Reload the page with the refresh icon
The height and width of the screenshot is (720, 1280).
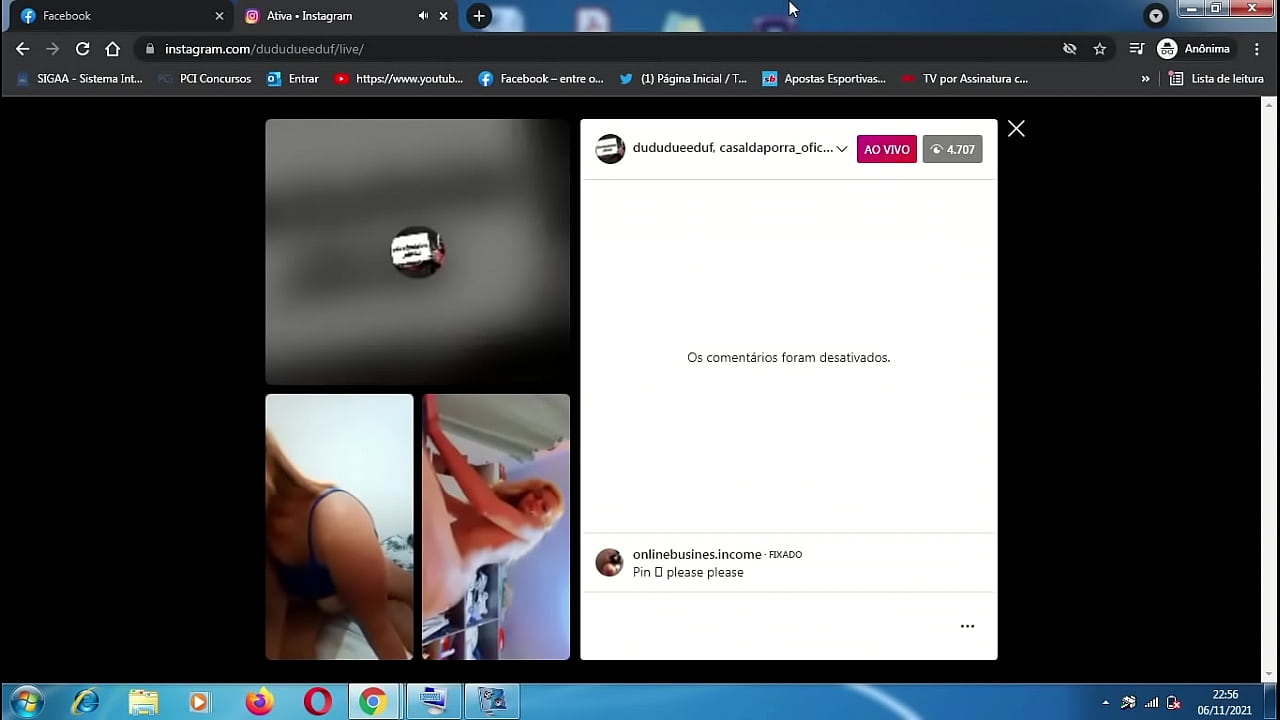tap(83, 49)
